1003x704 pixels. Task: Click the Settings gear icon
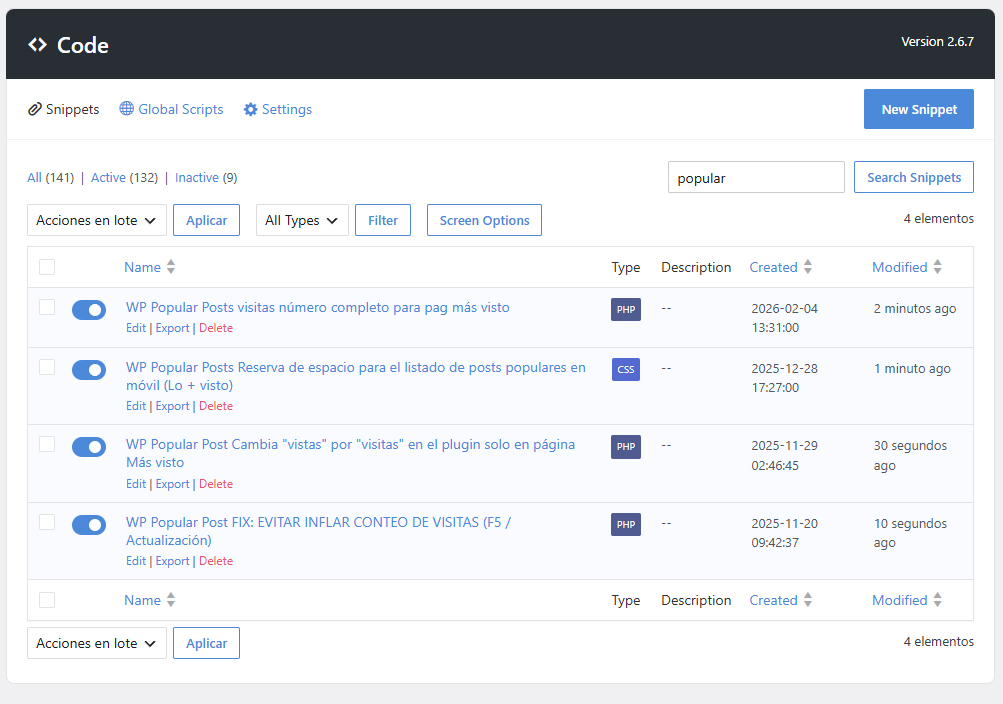(251, 109)
